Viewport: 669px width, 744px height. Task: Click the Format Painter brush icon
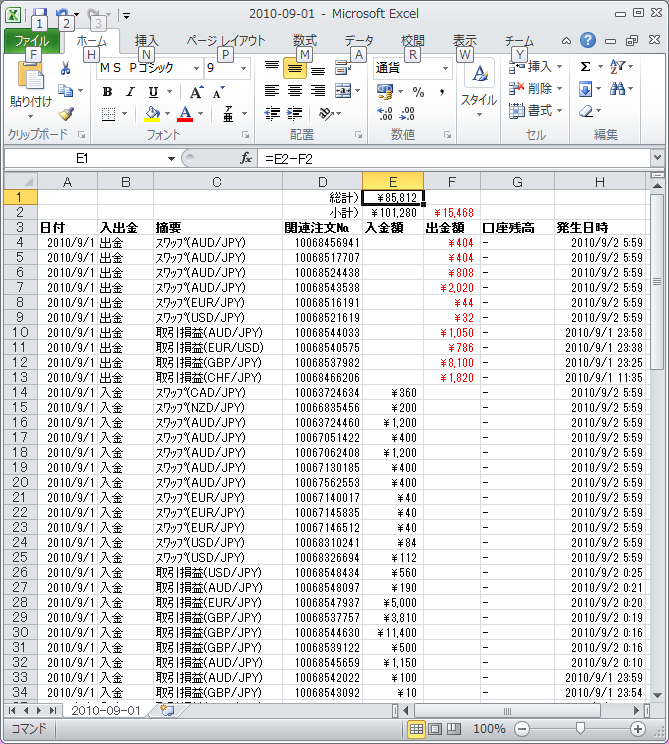pos(66,114)
